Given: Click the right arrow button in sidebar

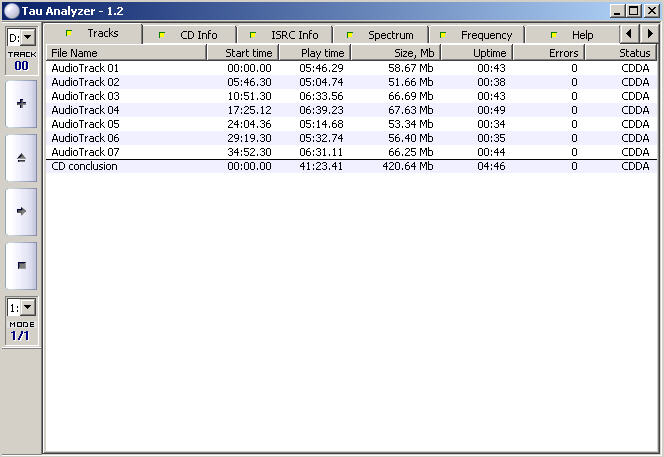Looking at the screenshot, I should [21, 211].
